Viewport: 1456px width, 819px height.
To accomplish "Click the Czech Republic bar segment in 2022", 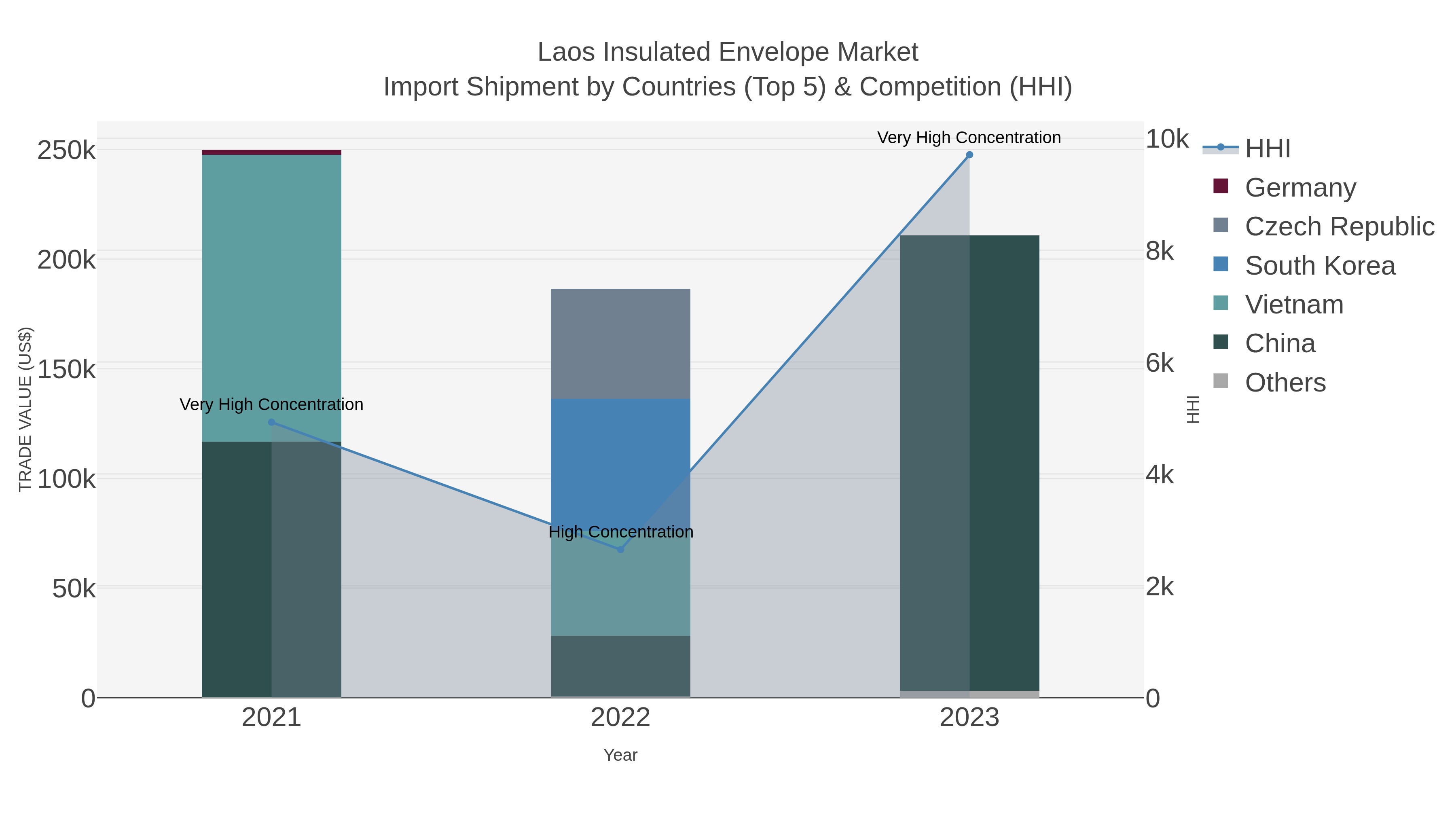I will pyautogui.click(x=620, y=344).
